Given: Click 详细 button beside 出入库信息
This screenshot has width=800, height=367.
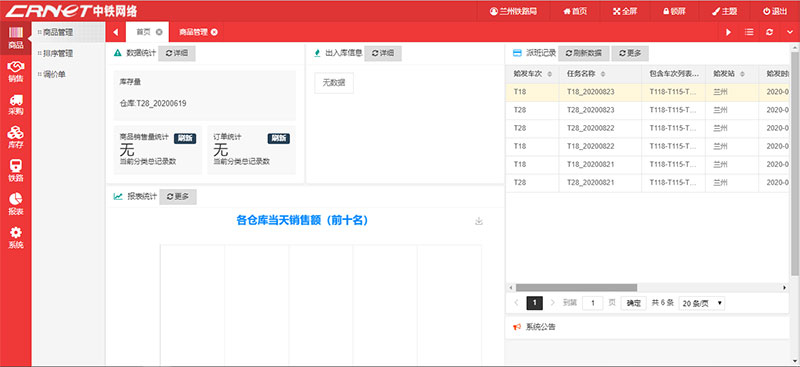Looking at the screenshot, I should click(383, 53).
